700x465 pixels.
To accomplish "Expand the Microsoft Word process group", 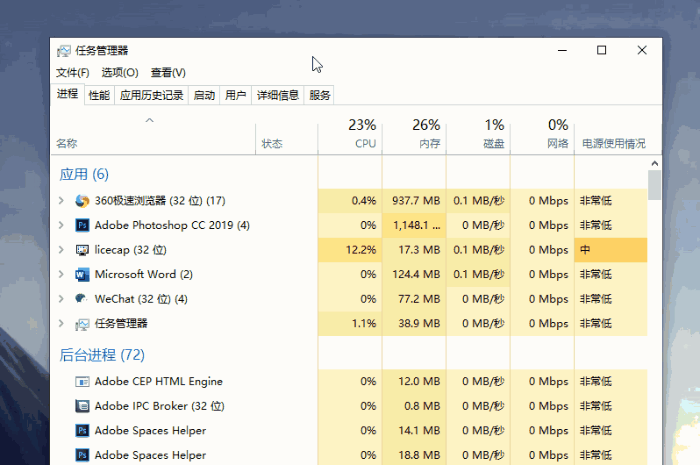I will tap(61, 274).
